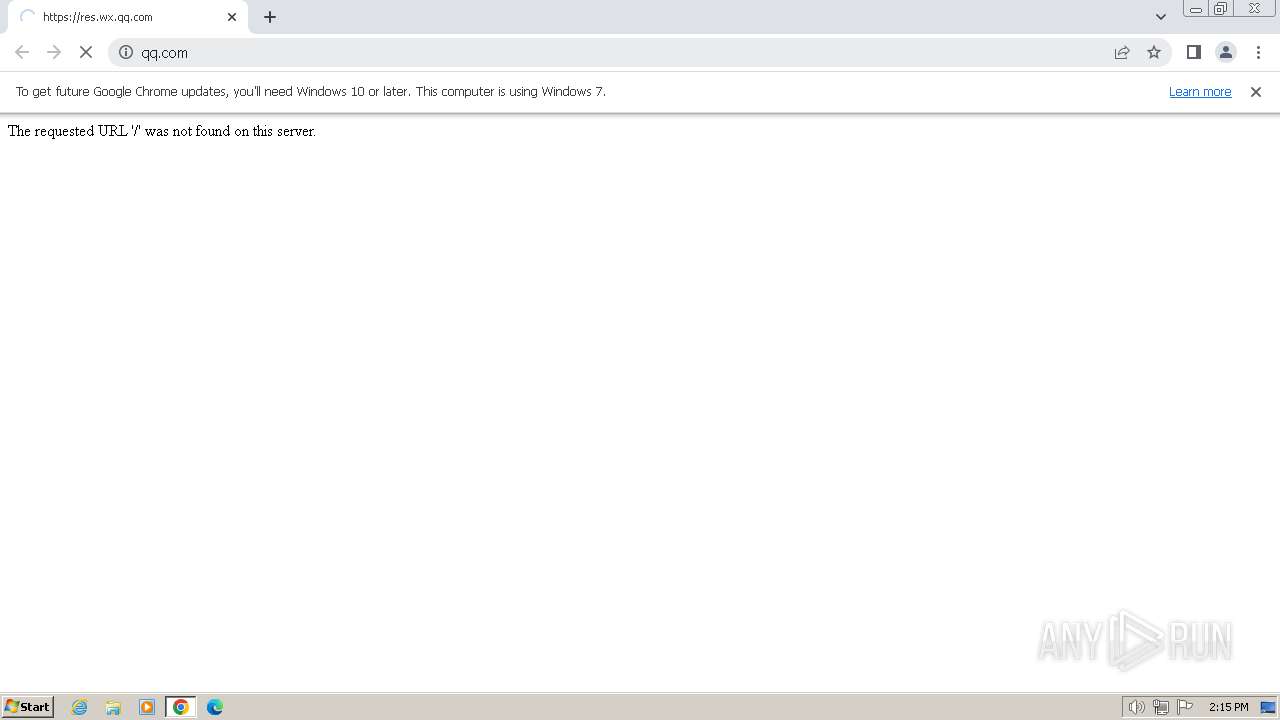The width and height of the screenshot is (1280, 720).
Task: Open Windows Explorer folder from taskbar
Action: (113, 707)
